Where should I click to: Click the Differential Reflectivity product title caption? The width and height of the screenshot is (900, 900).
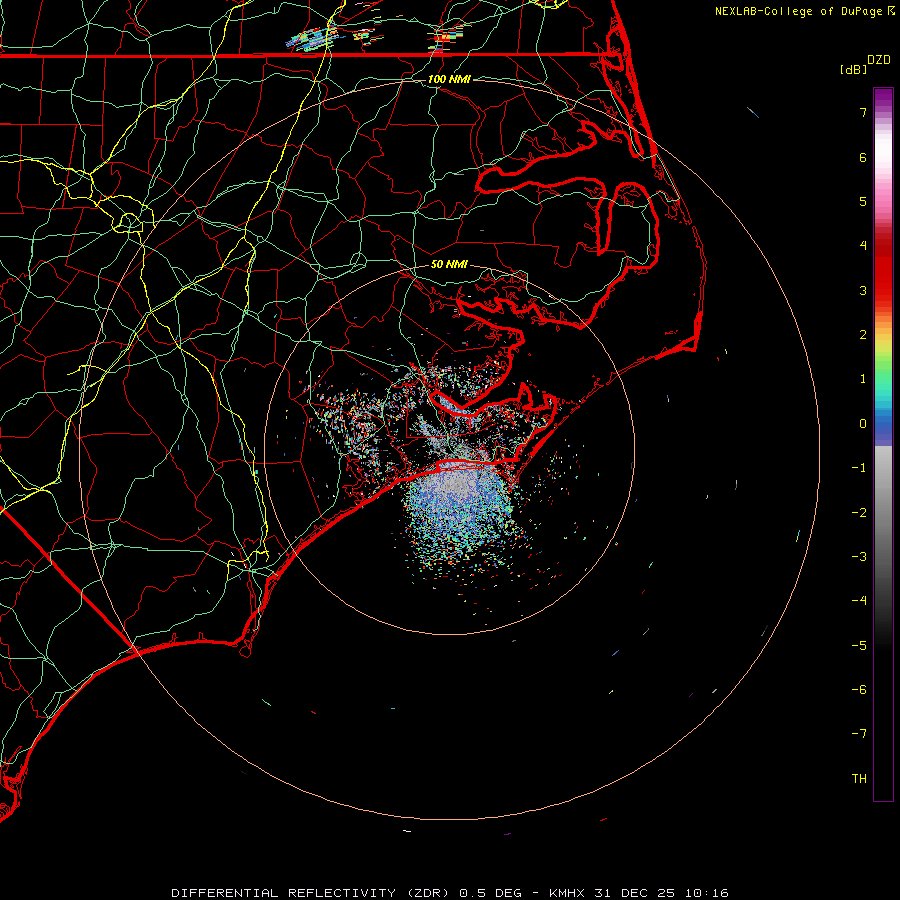(x=450, y=893)
